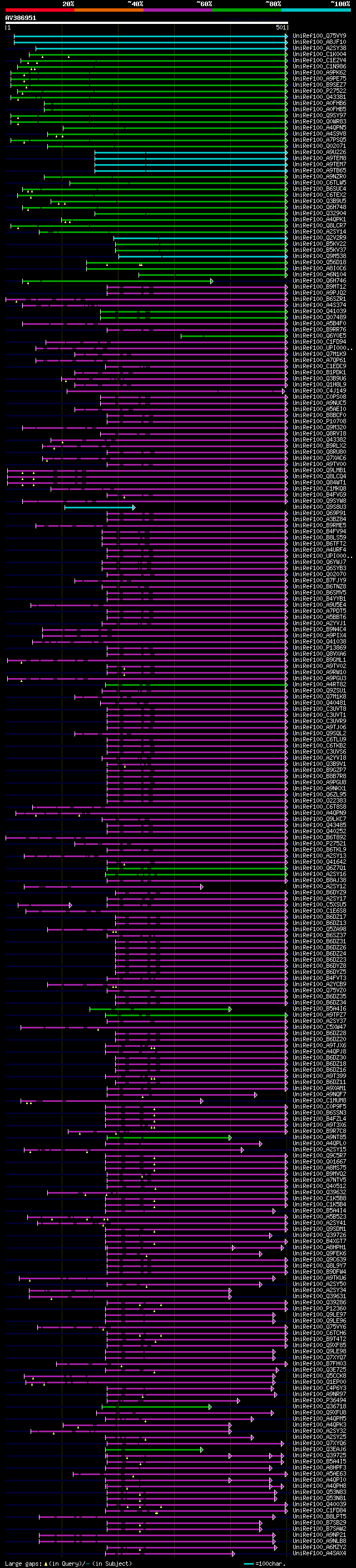Select hit label UniRef100_B9MT12
The image size is (356, 1568).
click(x=319, y=286)
